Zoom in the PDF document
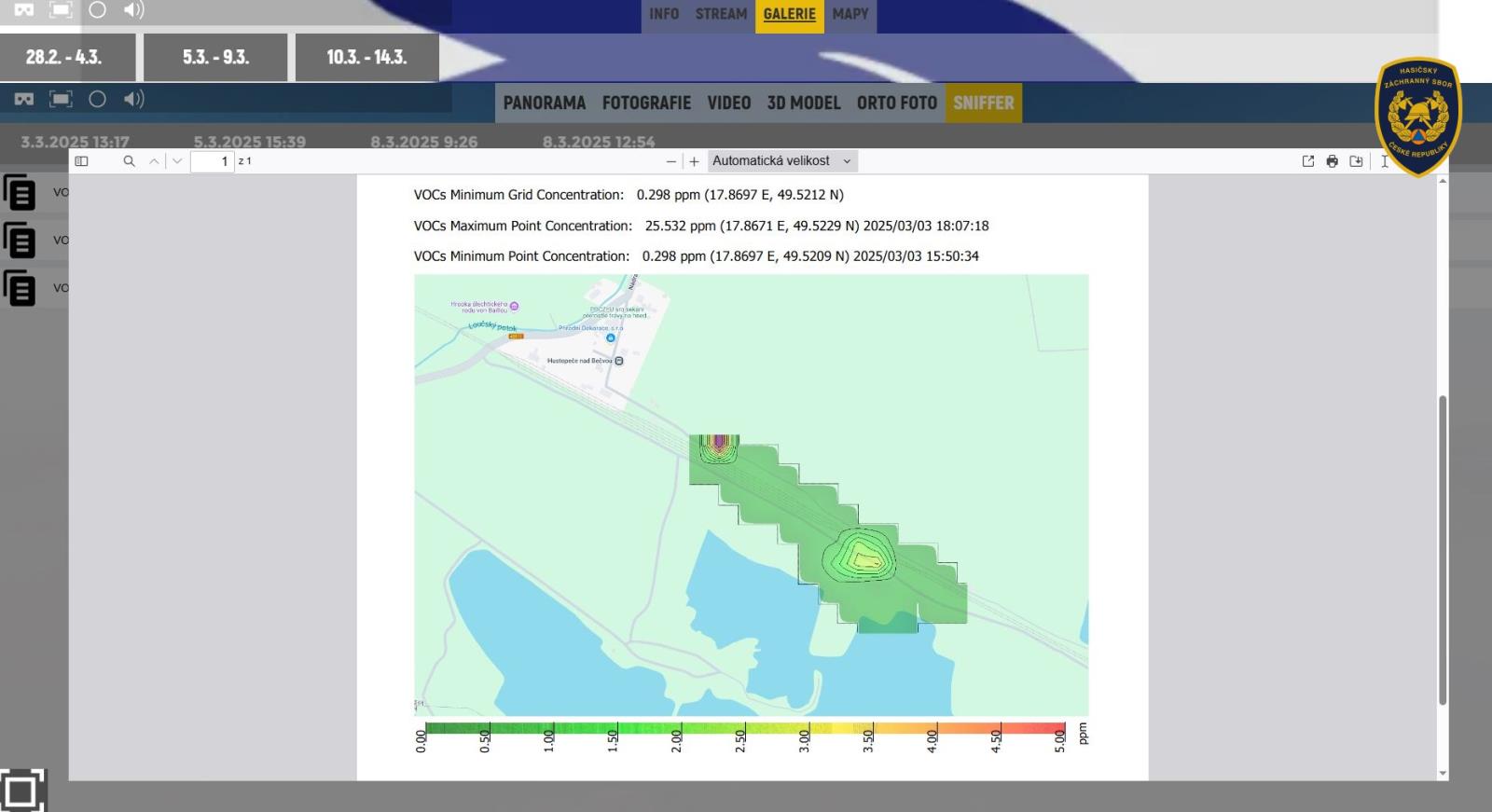 (694, 161)
